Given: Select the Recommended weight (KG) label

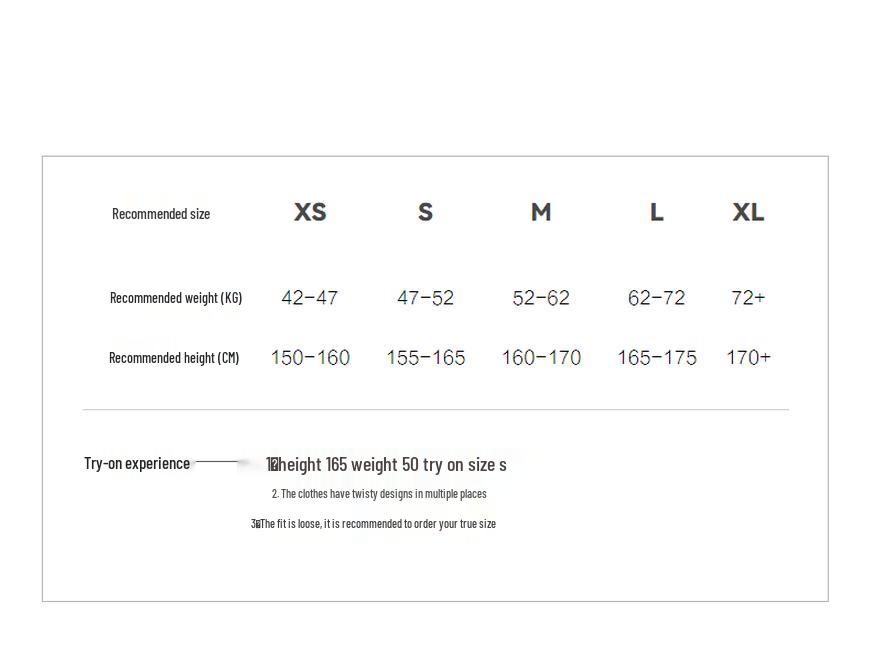Looking at the screenshot, I should (x=176, y=298).
